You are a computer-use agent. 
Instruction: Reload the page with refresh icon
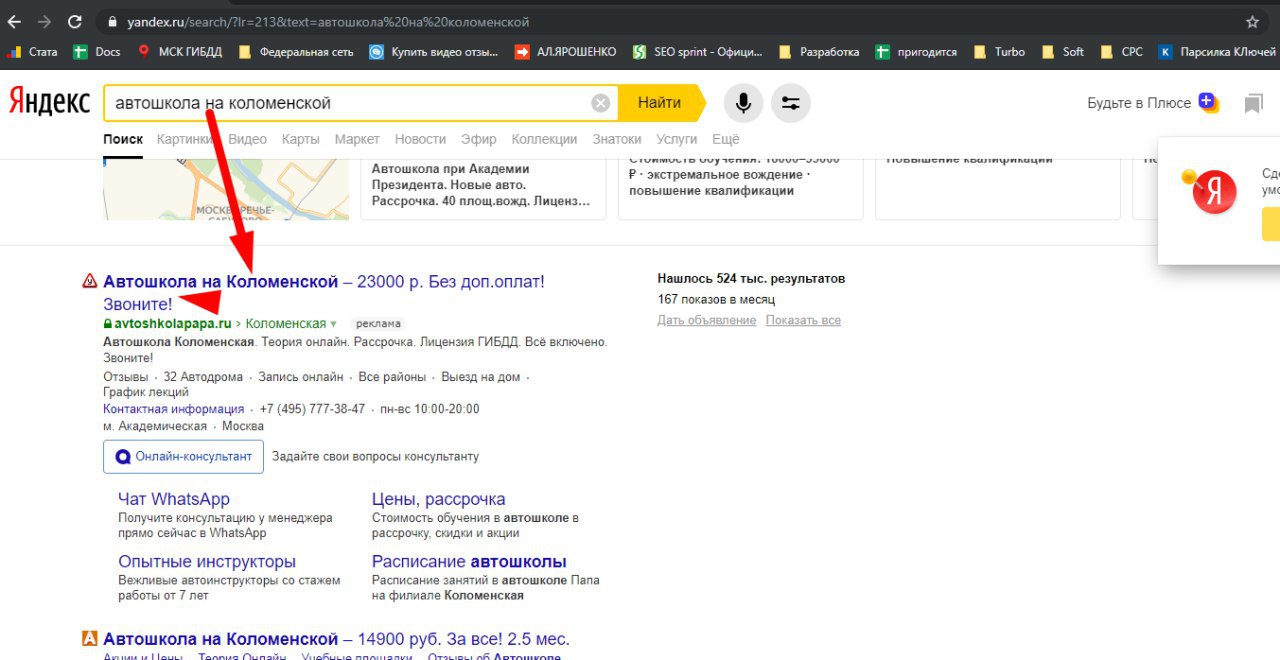(75, 21)
